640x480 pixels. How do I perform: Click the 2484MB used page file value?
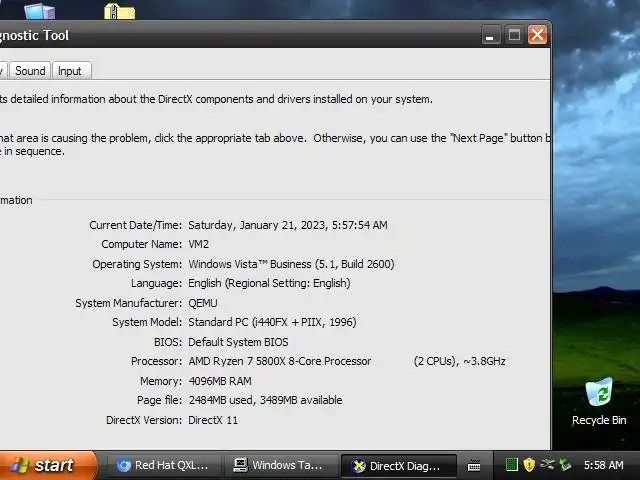265,400
